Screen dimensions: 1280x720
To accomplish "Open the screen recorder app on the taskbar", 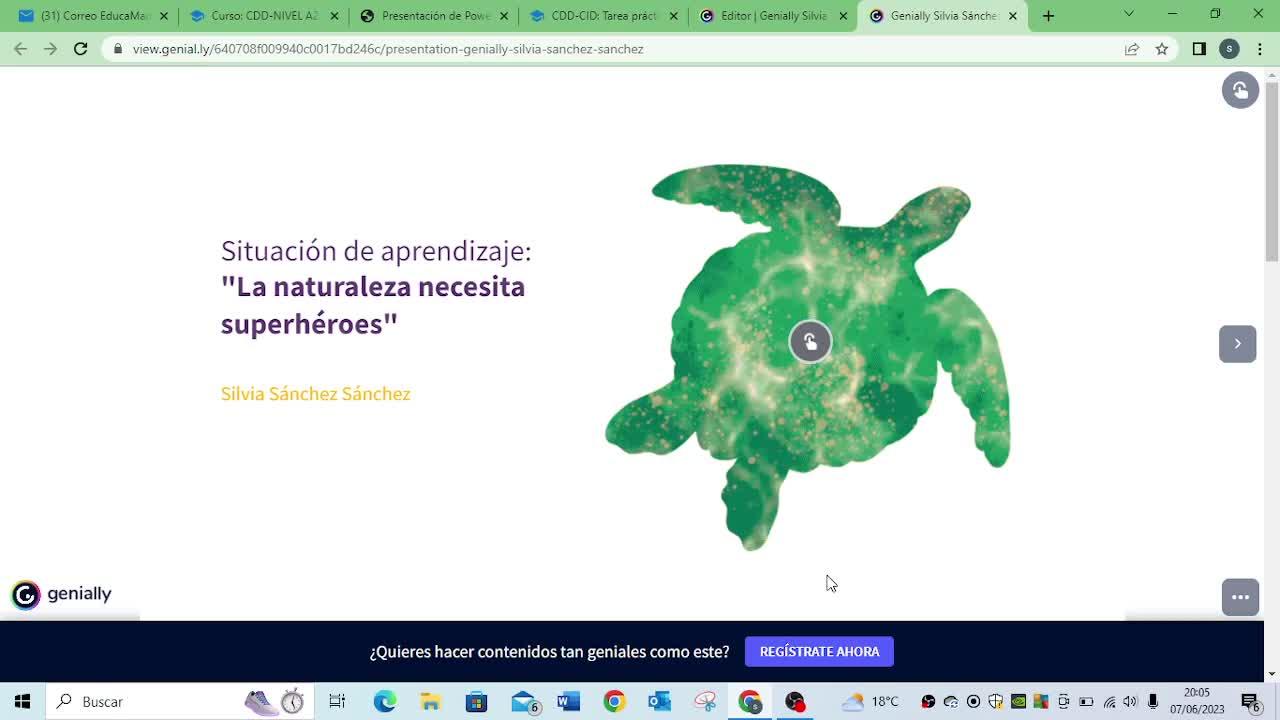I will 796,702.
